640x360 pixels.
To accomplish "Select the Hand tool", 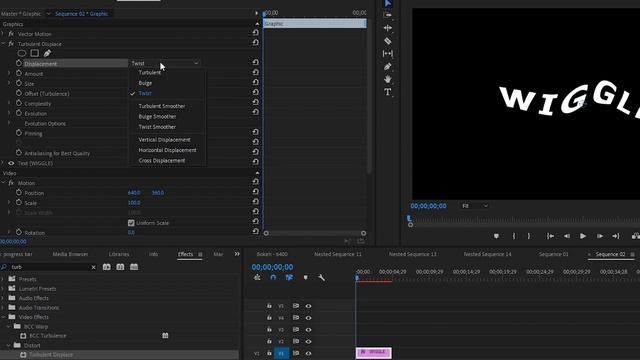I will pyautogui.click(x=388, y=79).
